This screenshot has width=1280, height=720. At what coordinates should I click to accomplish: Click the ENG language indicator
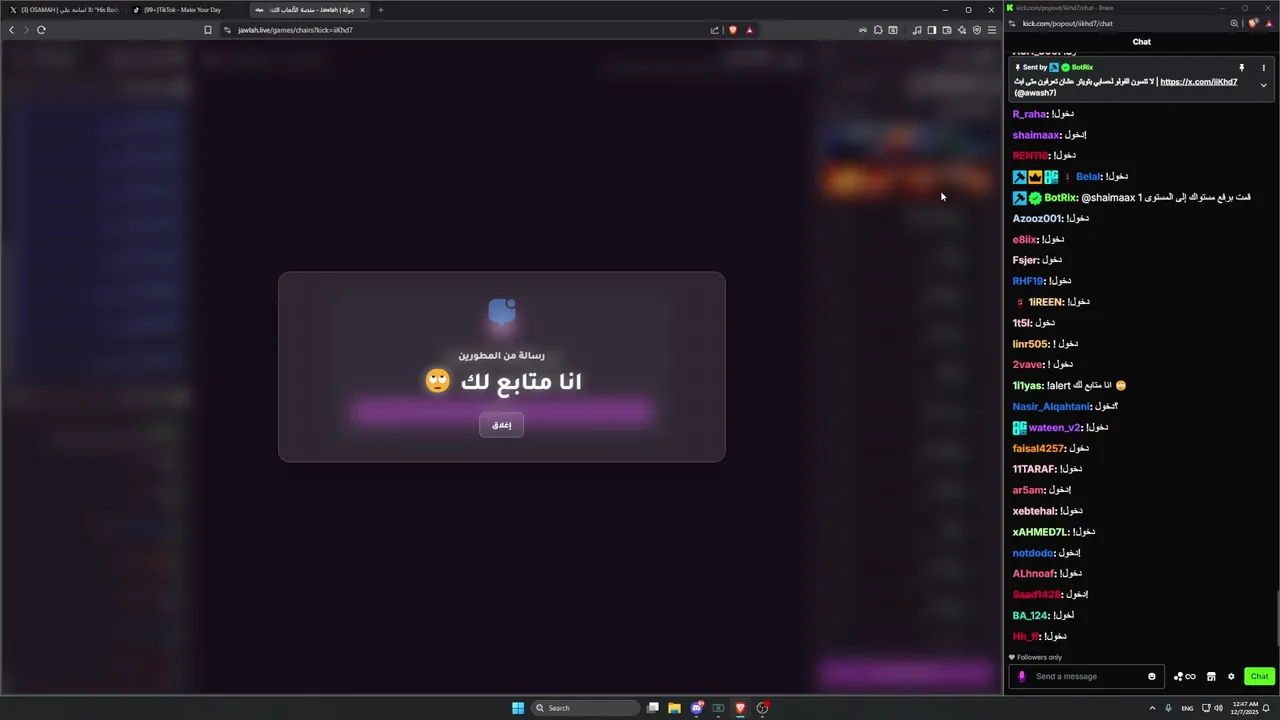point(1187,708)
